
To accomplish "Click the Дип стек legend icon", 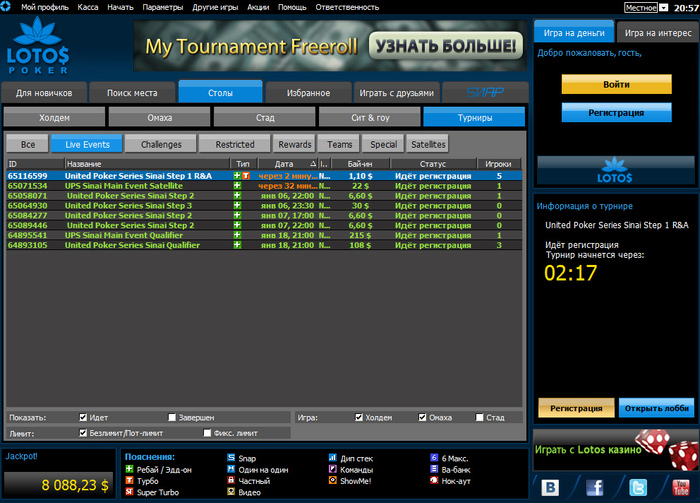I will [333, 458].
